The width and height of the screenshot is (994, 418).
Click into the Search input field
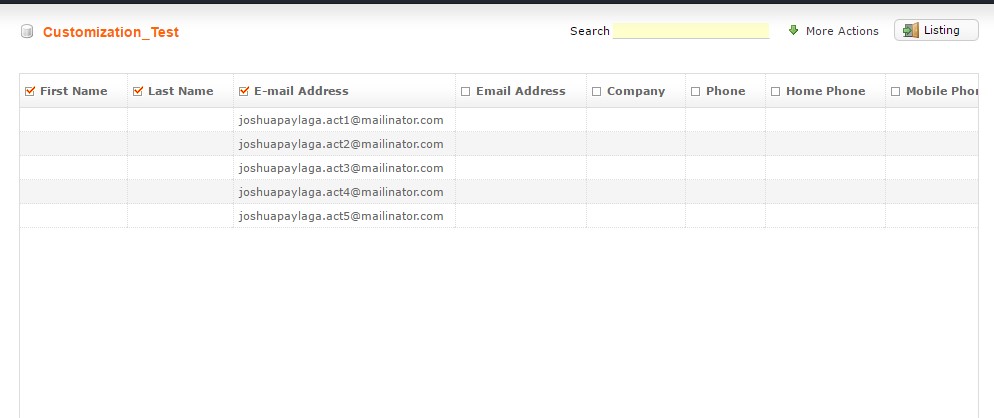coord(690,31)
